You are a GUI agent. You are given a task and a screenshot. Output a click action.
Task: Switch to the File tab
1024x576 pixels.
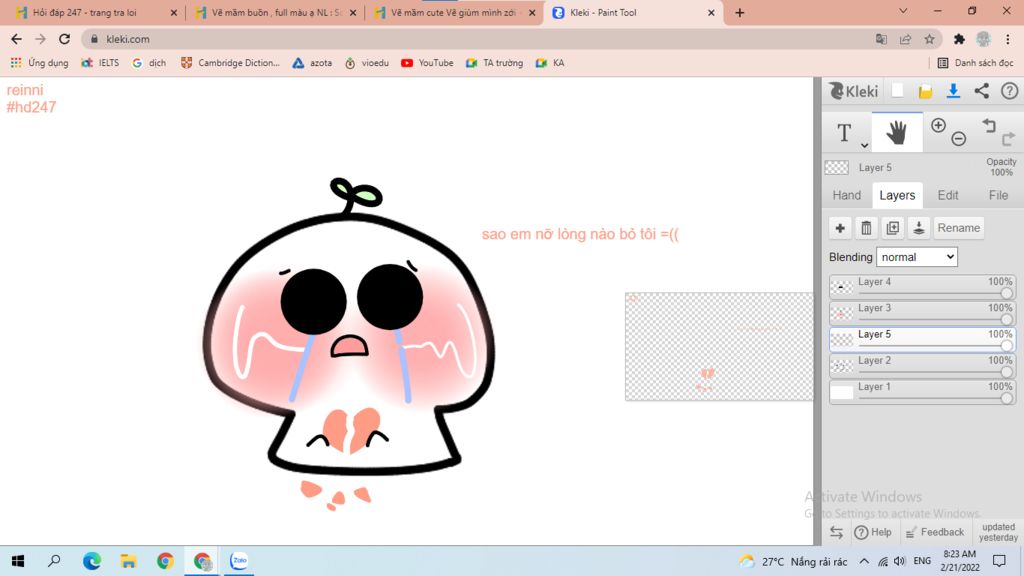pos(998,195)
